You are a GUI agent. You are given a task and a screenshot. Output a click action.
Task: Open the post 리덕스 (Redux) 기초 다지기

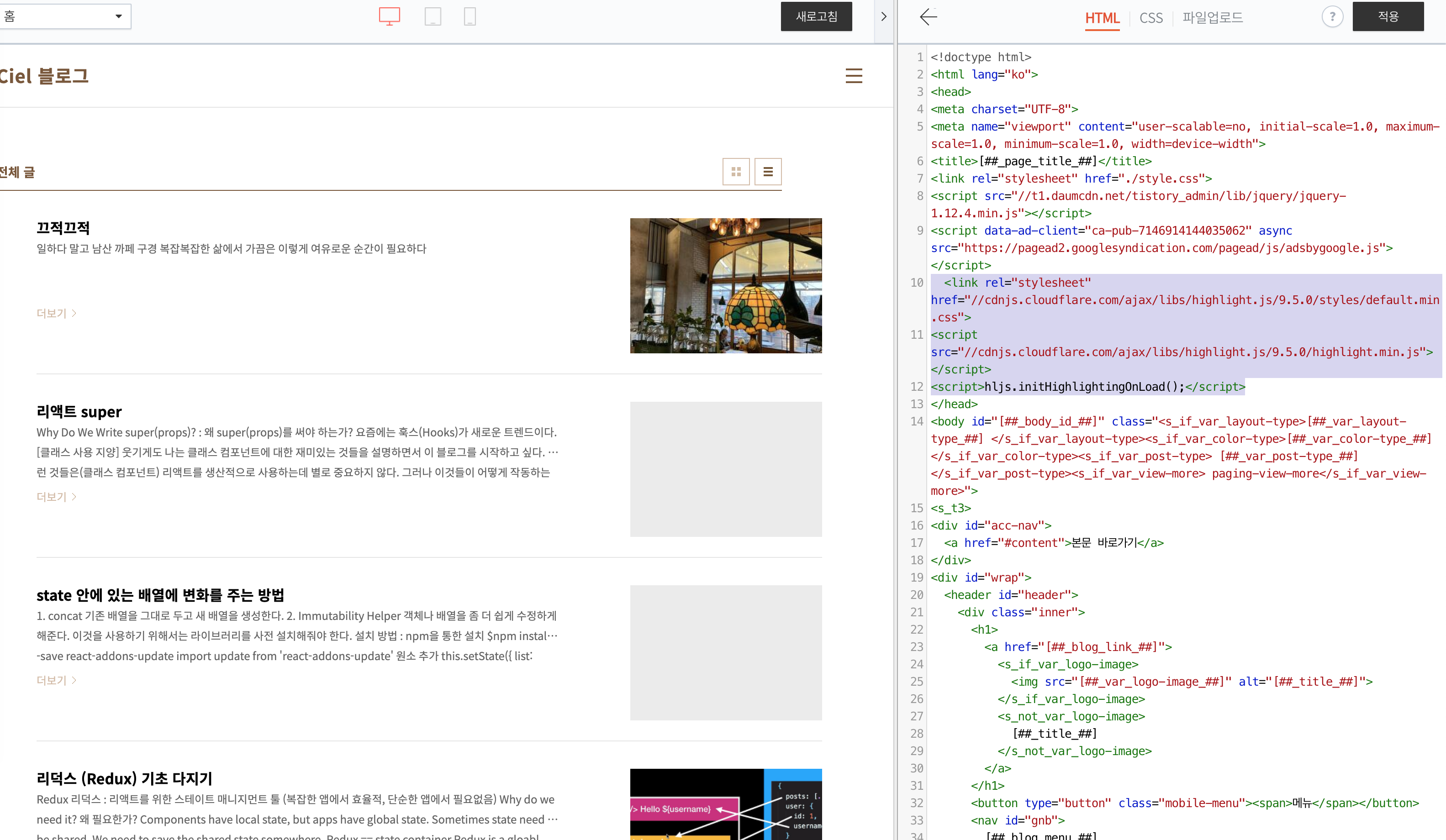125,779
